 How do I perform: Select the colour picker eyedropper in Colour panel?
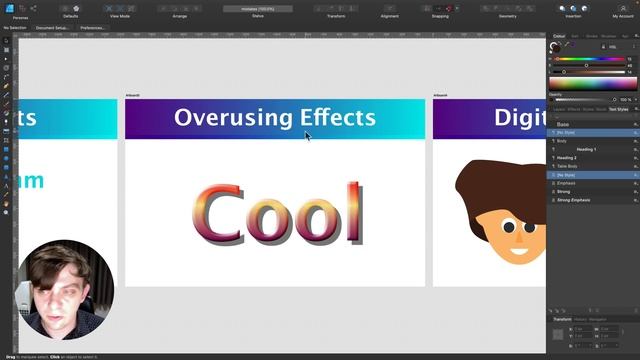567,44
